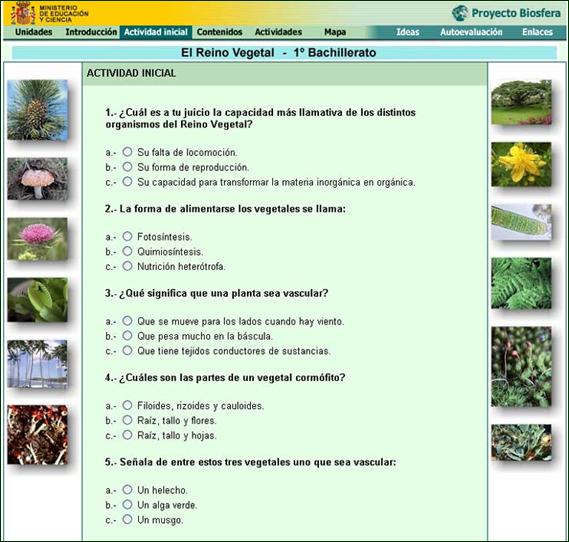
Task: Select 'Su falta de locomoción' radio option
Action: pyautogui.click(x=127, y=152)
